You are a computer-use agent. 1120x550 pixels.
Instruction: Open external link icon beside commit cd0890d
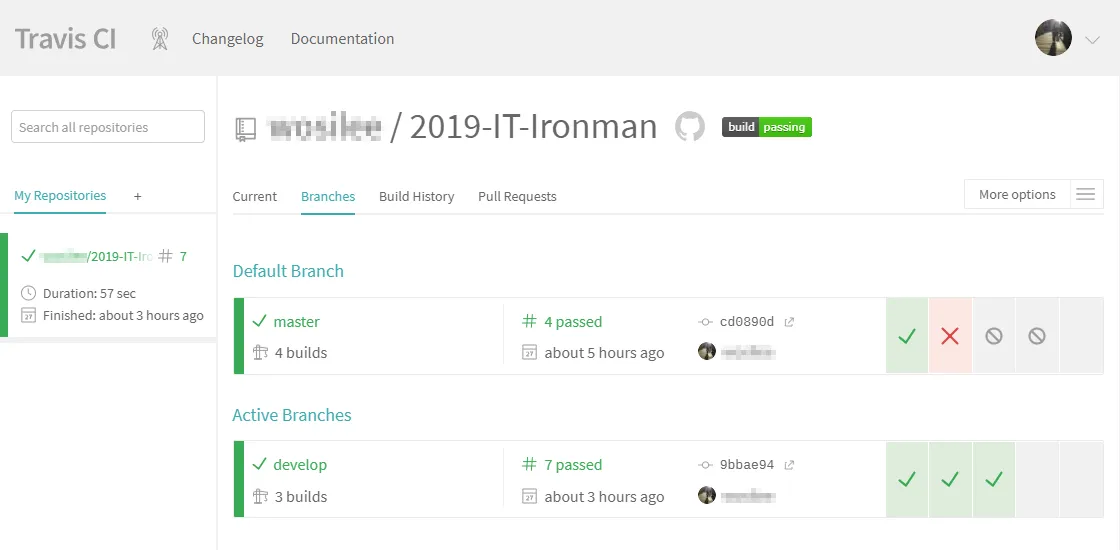point(789,322)
